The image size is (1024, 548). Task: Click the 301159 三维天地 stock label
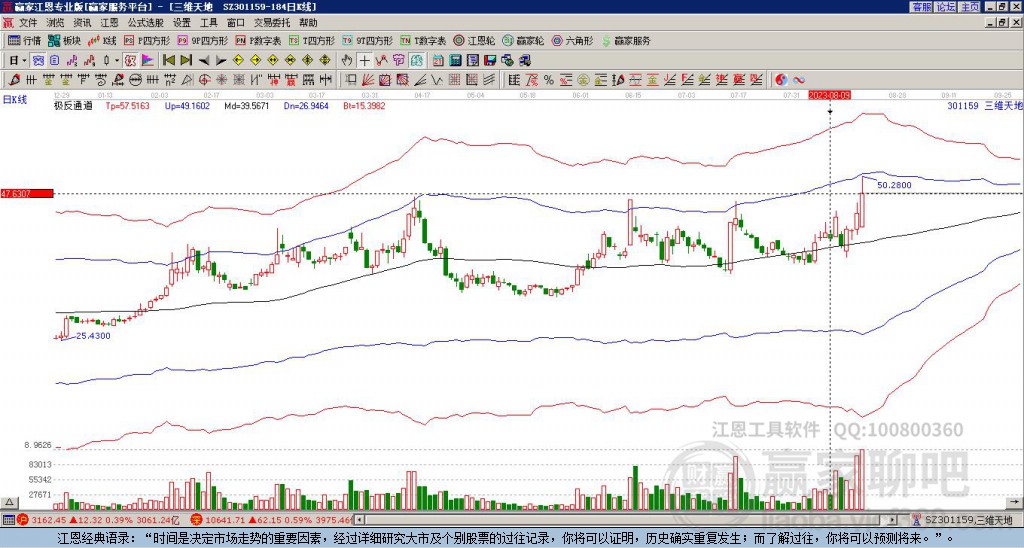(x=984, y=105)
